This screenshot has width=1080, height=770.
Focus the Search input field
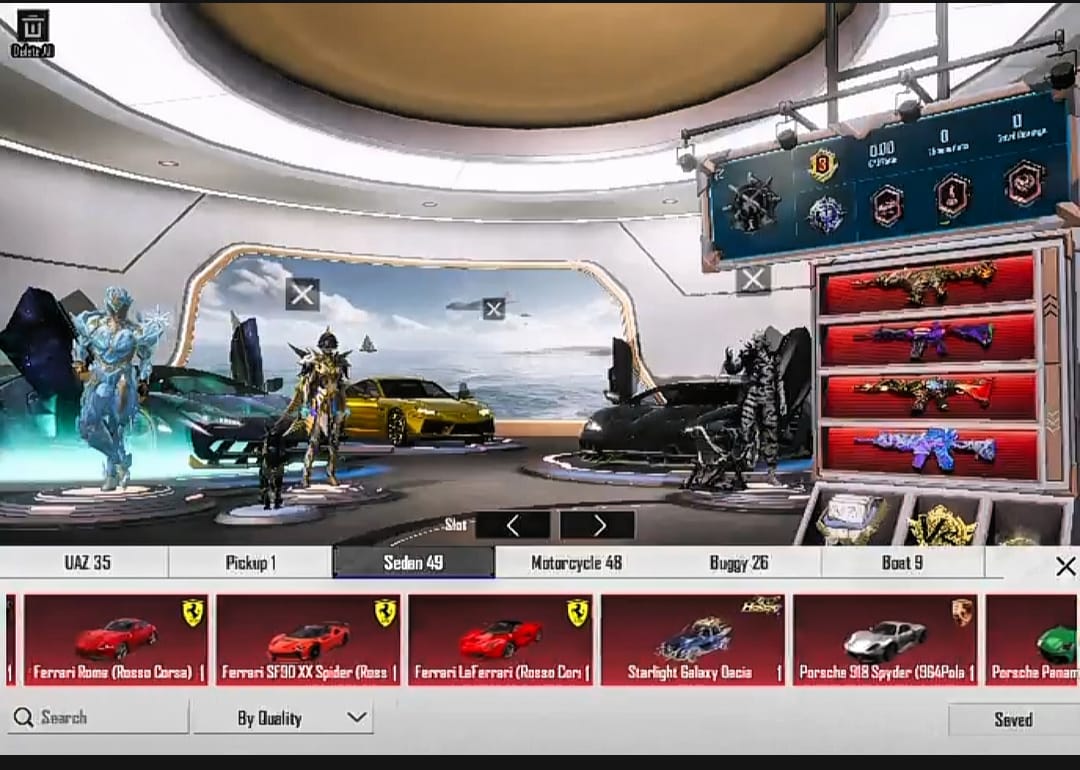click(x=98, y=718)
